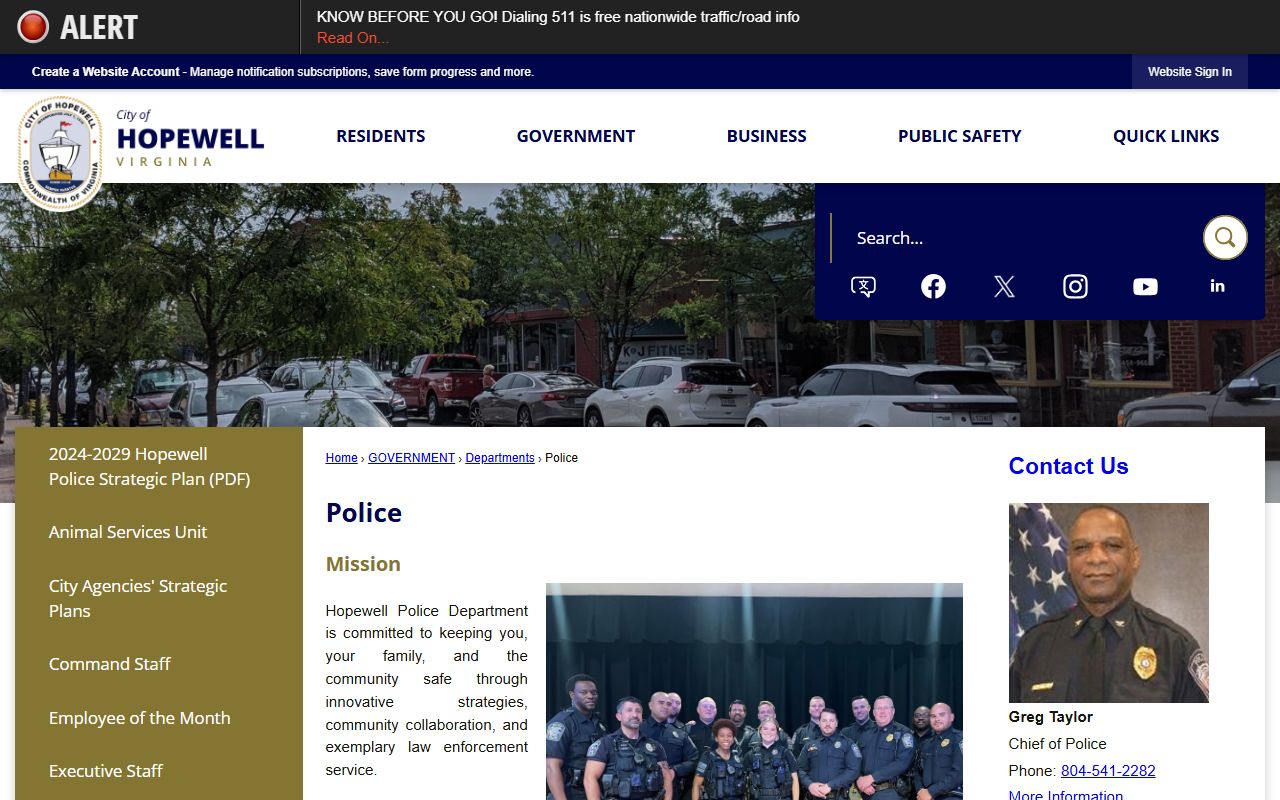Open the YouTube icon
Viewport: 1280px width, 800px height.
1145,287
